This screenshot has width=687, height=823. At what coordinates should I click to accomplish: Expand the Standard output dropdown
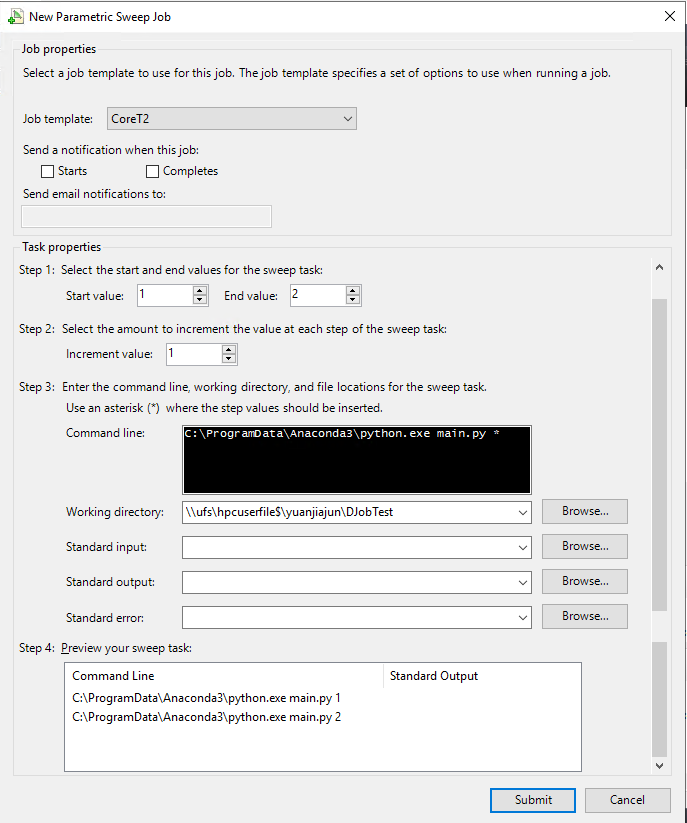click(522, 582)
